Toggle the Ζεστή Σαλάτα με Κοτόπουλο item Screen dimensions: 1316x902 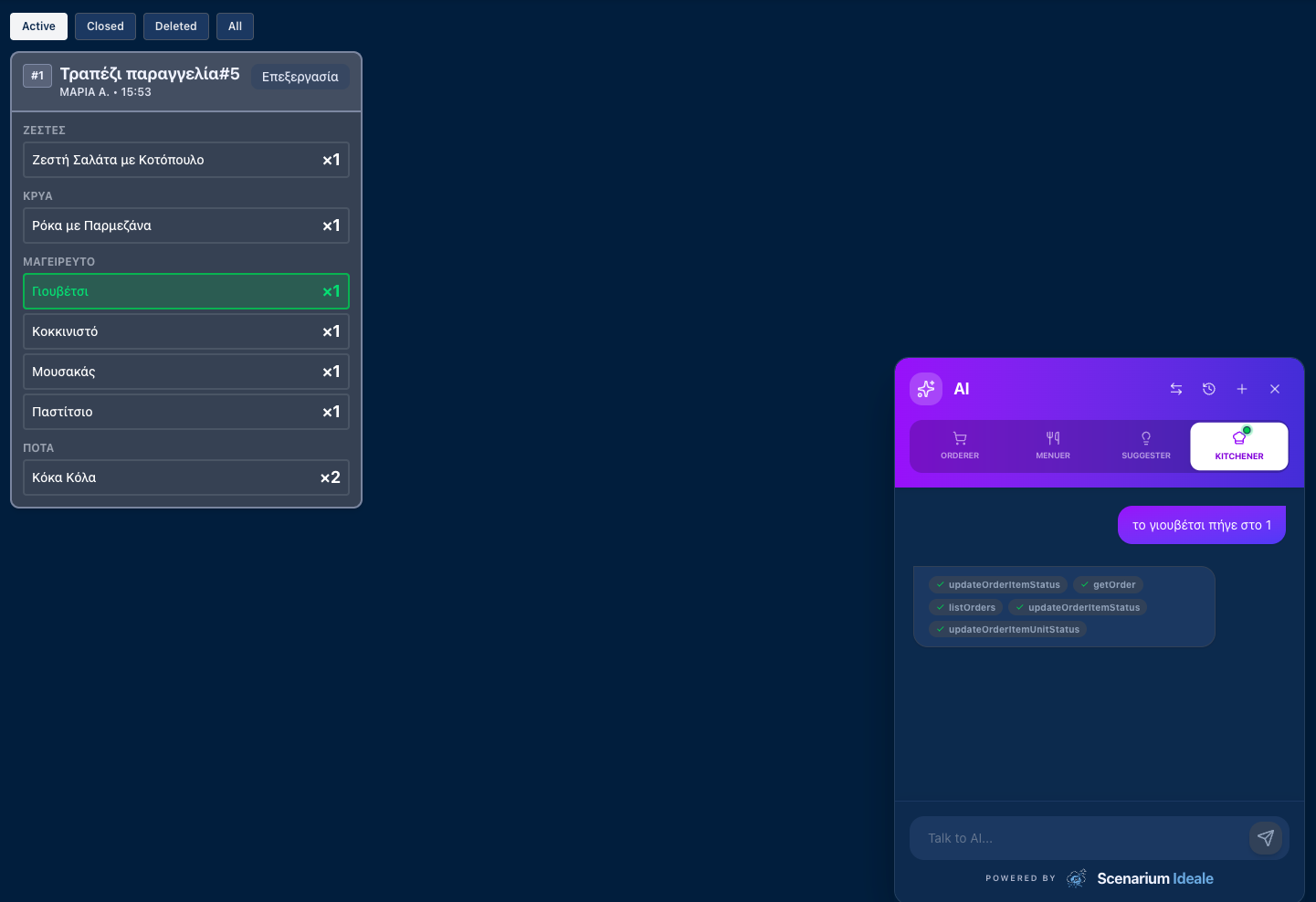click(186, 160)
